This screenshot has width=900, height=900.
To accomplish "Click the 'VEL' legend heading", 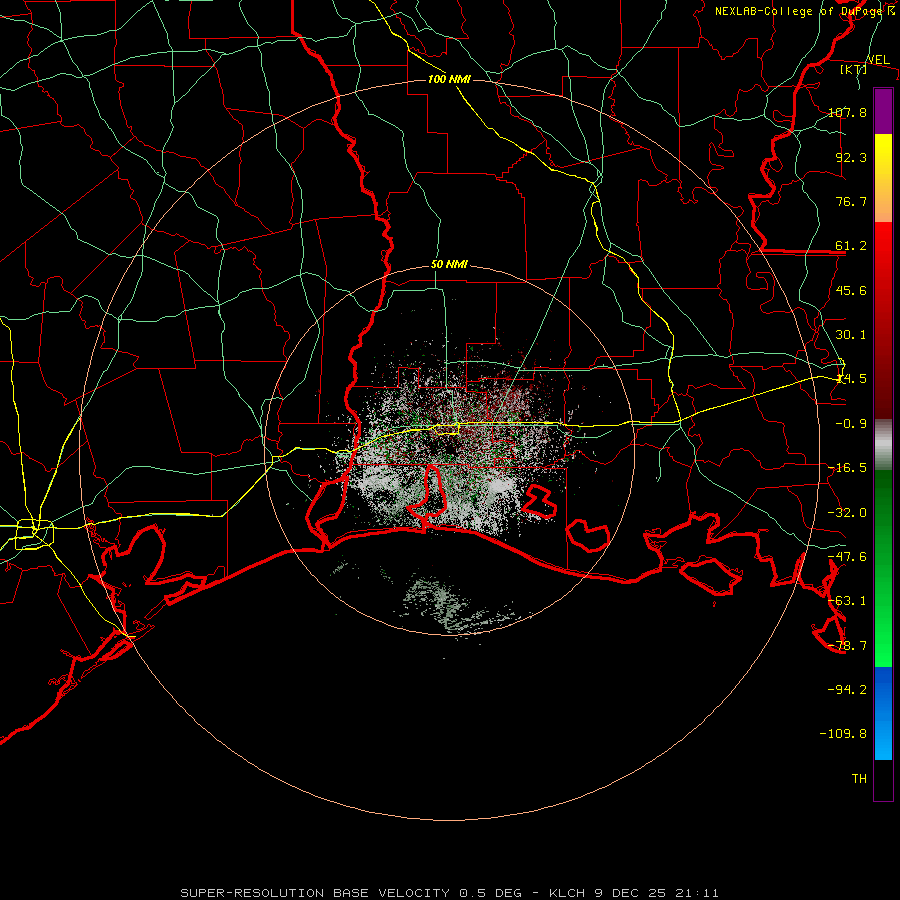I will [878, 60].
